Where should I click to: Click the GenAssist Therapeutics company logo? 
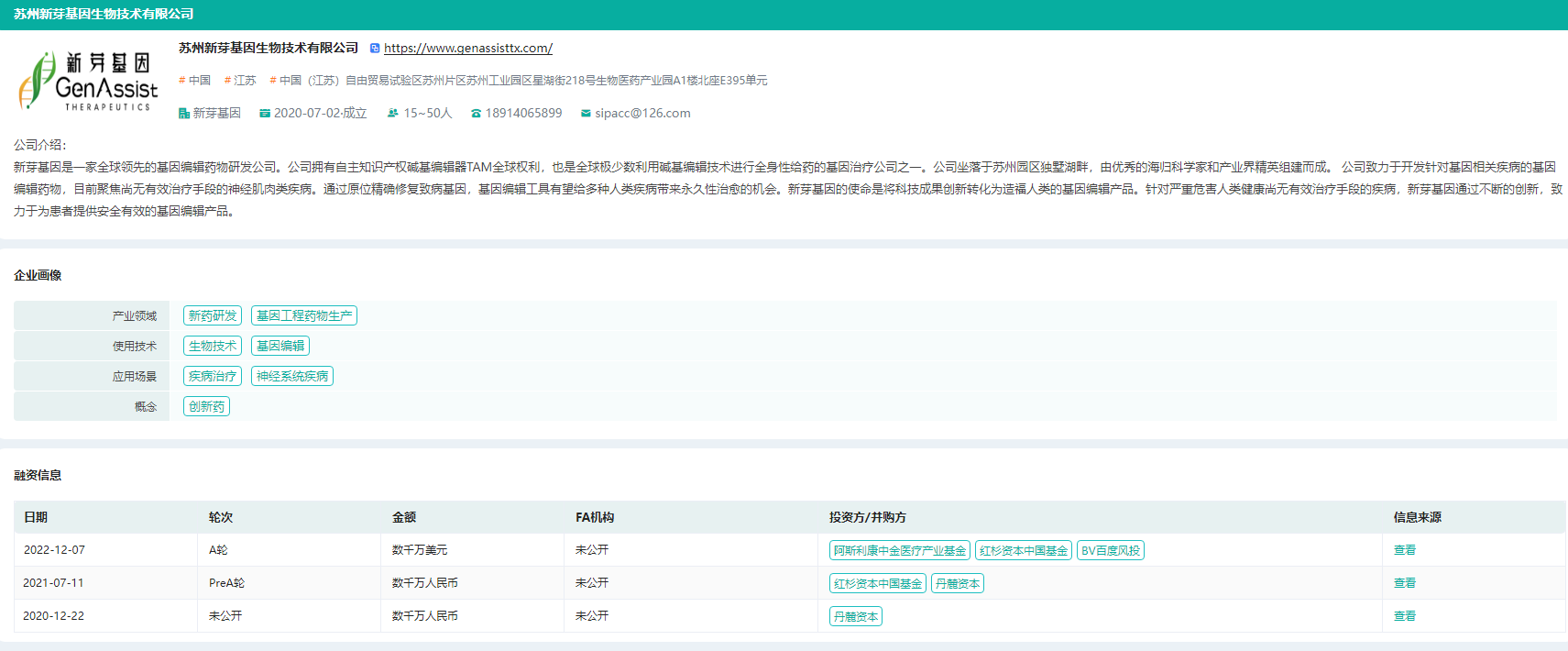pyautogui.click(x=88, y=81)
